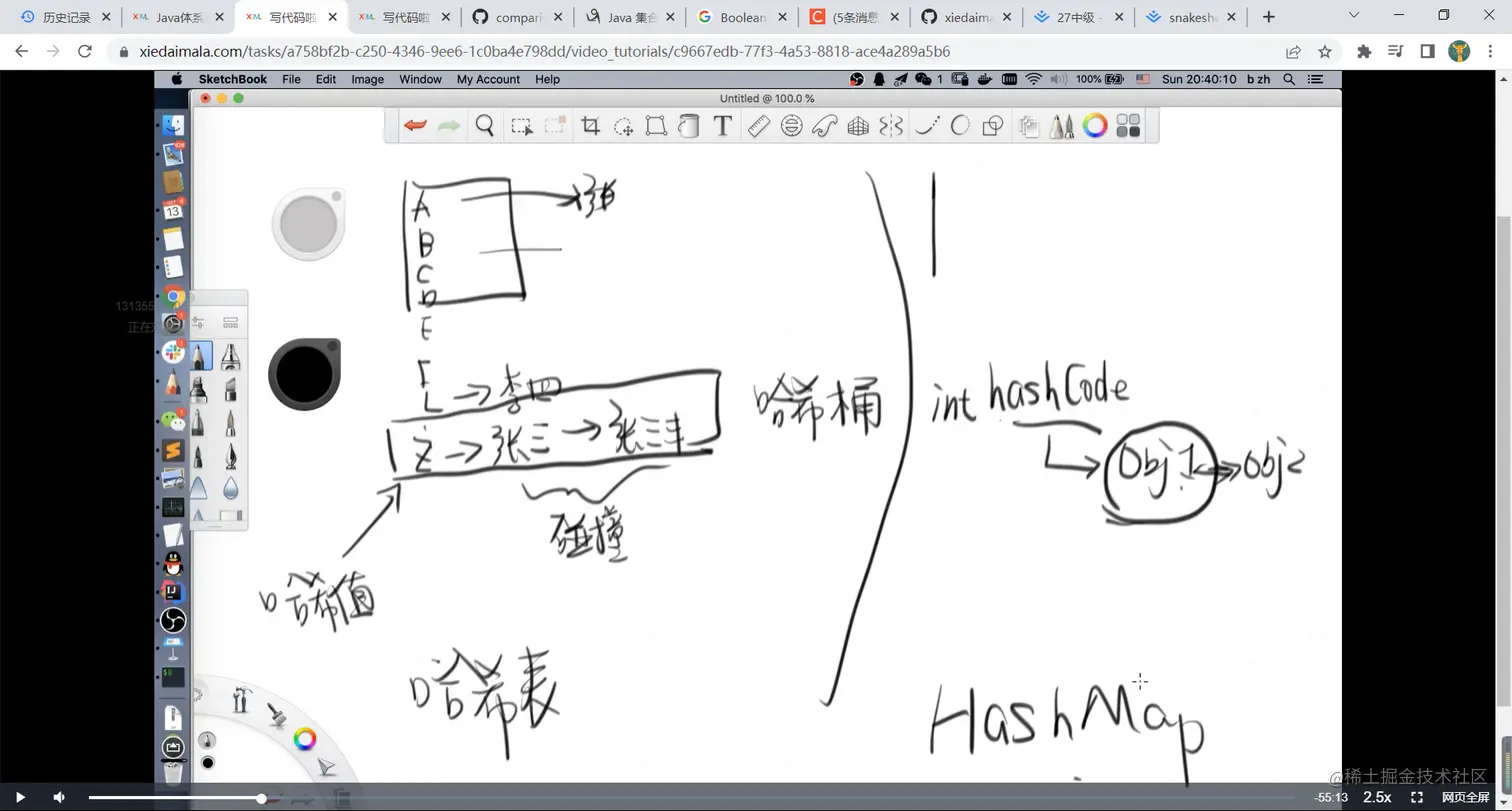Select the Text tool
The image size is (1512, 811).
coord(722,126)
